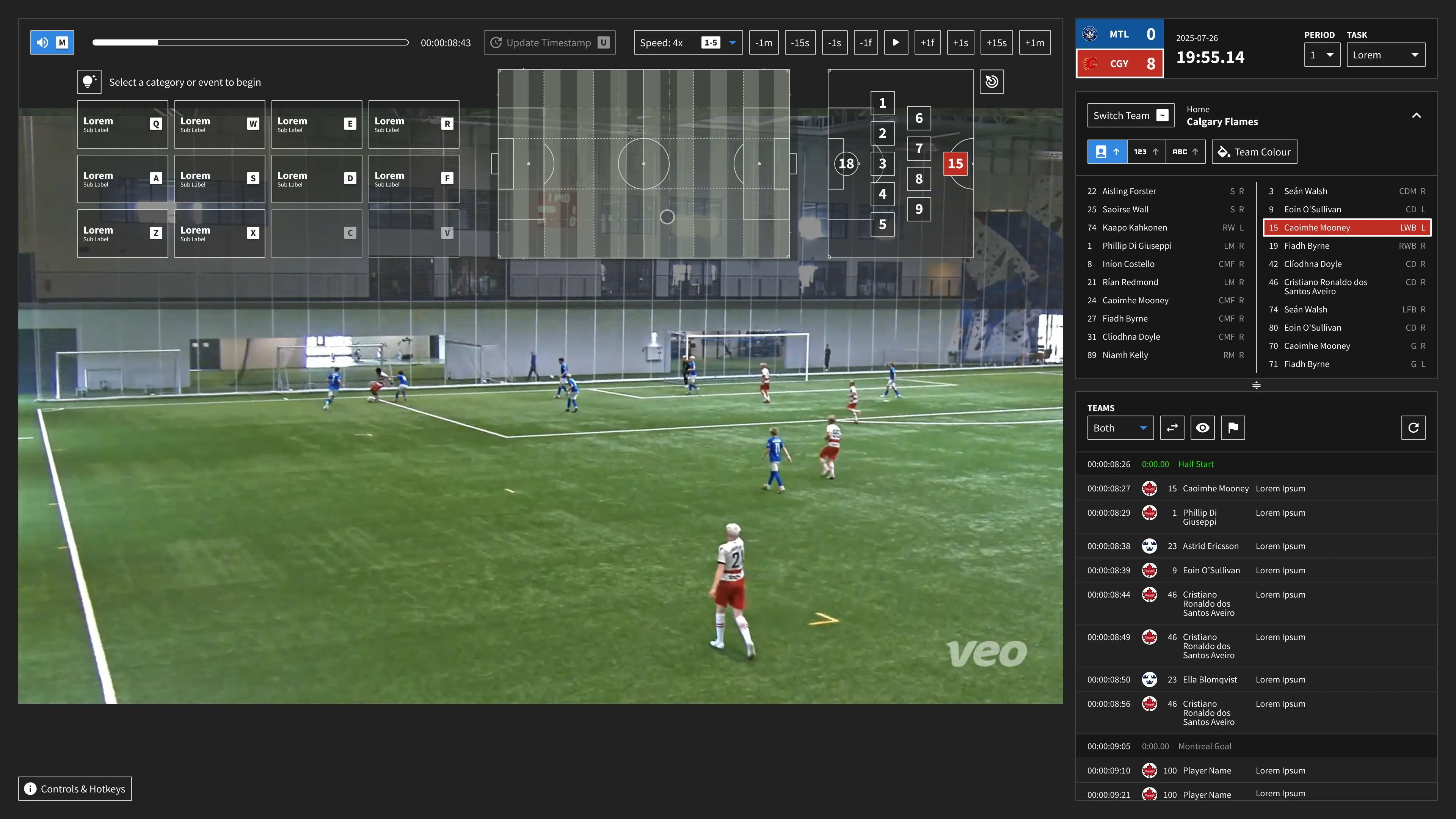The height and width of the screenshot is (819, 1456).
Task: Select Phillip Di Giuseppi in roster
Action: (1166, 246)
